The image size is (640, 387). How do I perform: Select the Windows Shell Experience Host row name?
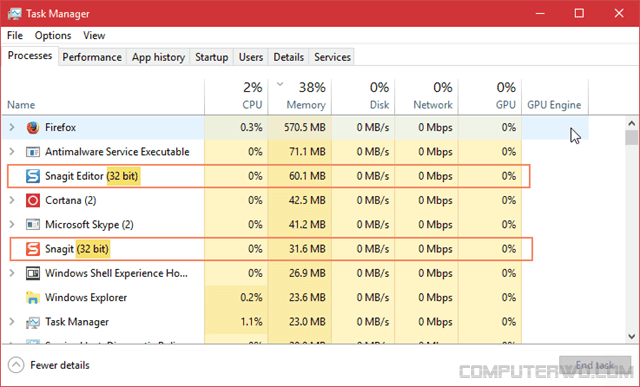coord(116,273)
